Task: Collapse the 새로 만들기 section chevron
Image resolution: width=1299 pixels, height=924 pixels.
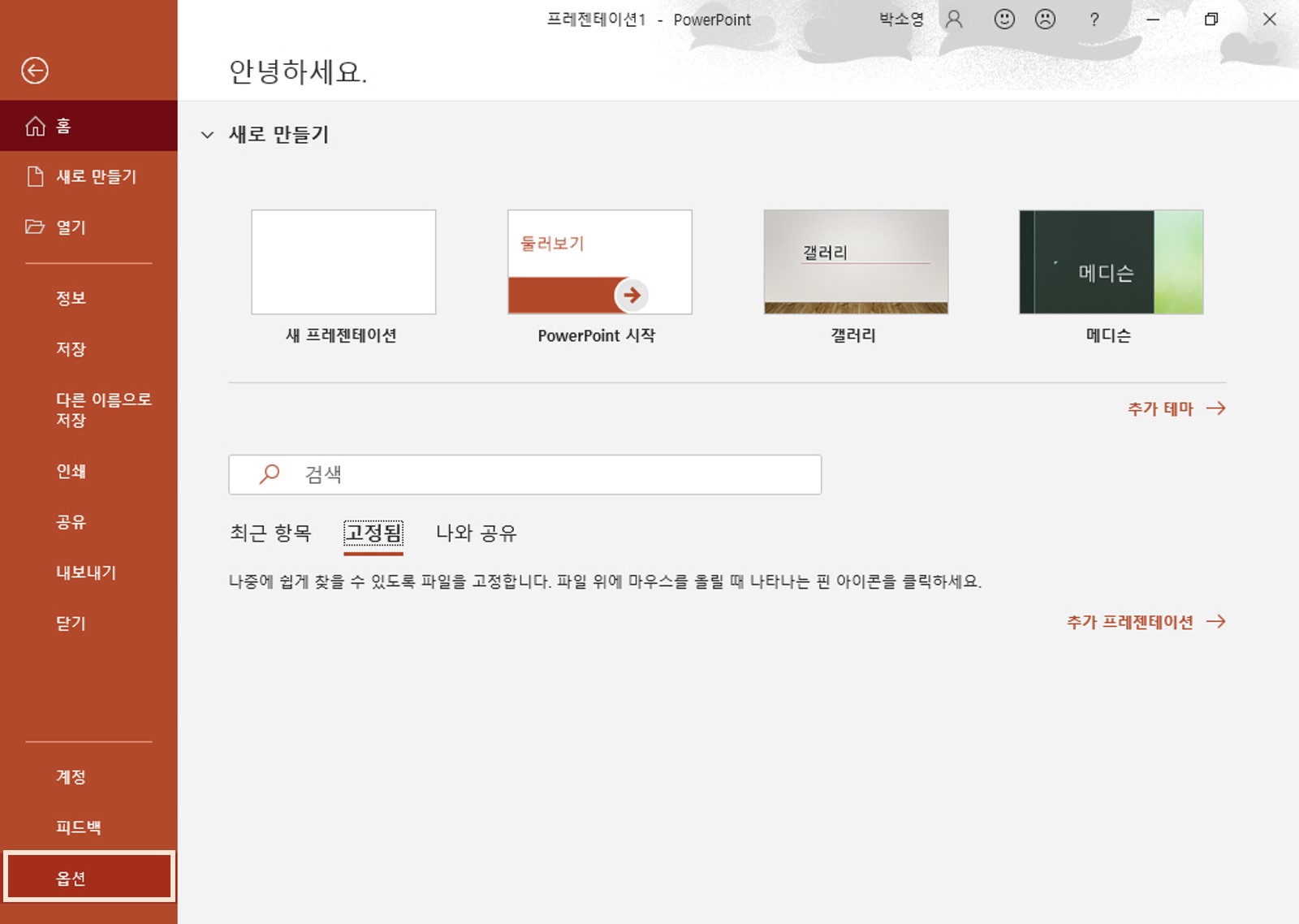Action: [208, 135]
